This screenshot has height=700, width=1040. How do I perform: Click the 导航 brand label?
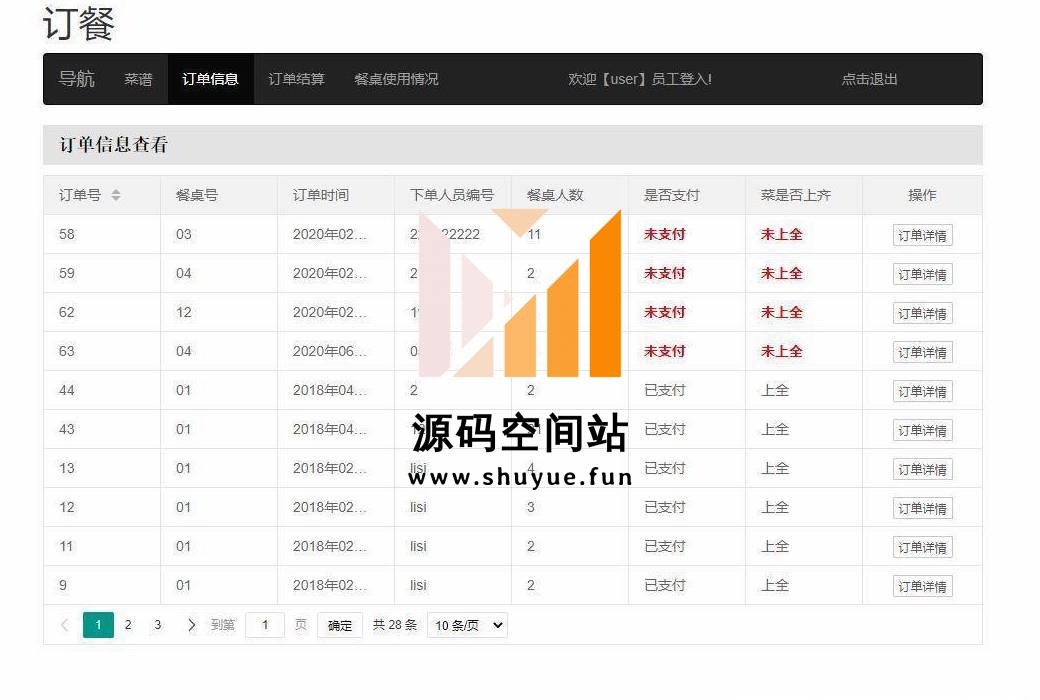[x=77, y=79]
